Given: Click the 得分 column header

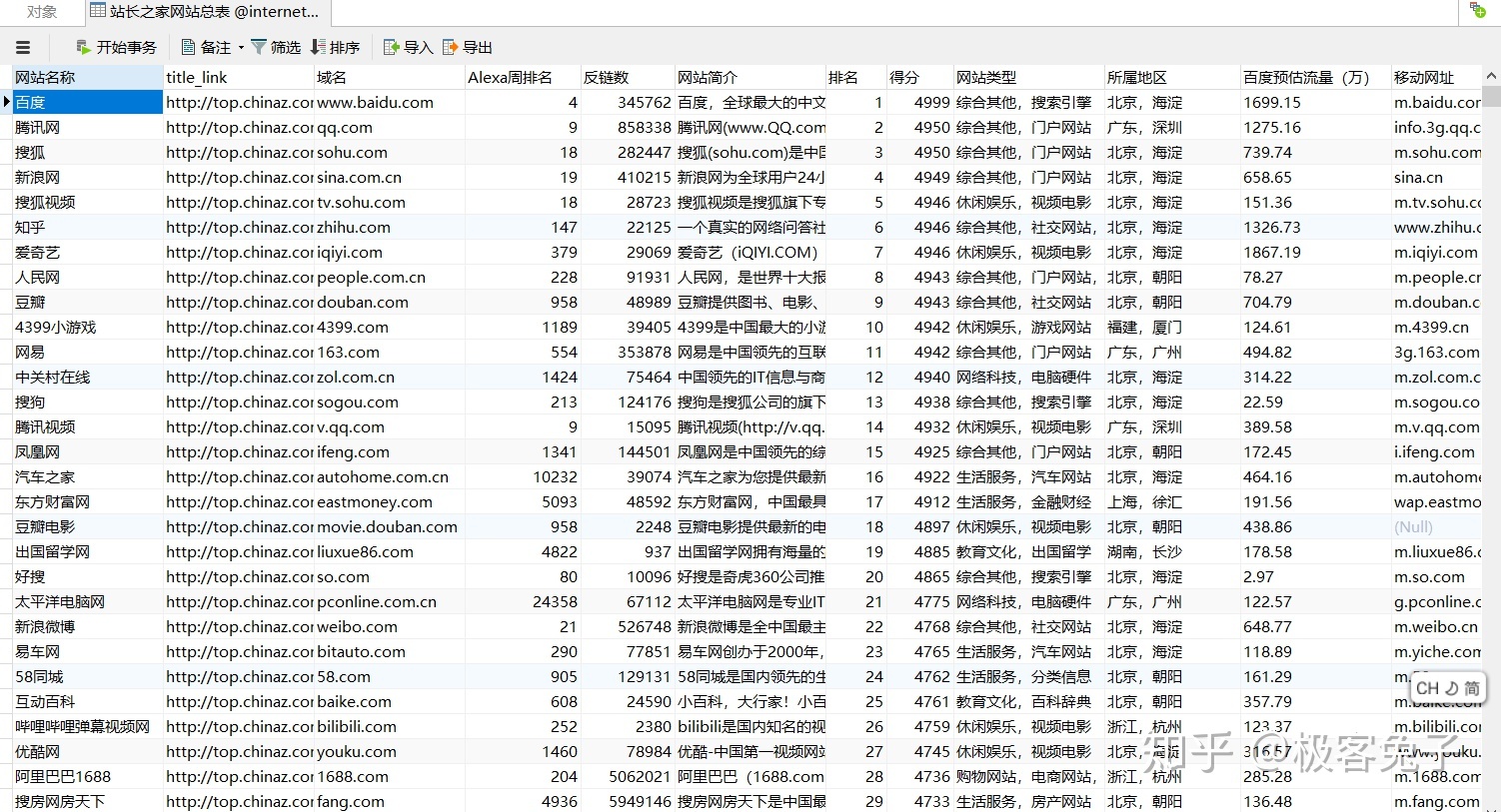Looking at the screenshot, I should pyautogui.click(x=920, y=77).
